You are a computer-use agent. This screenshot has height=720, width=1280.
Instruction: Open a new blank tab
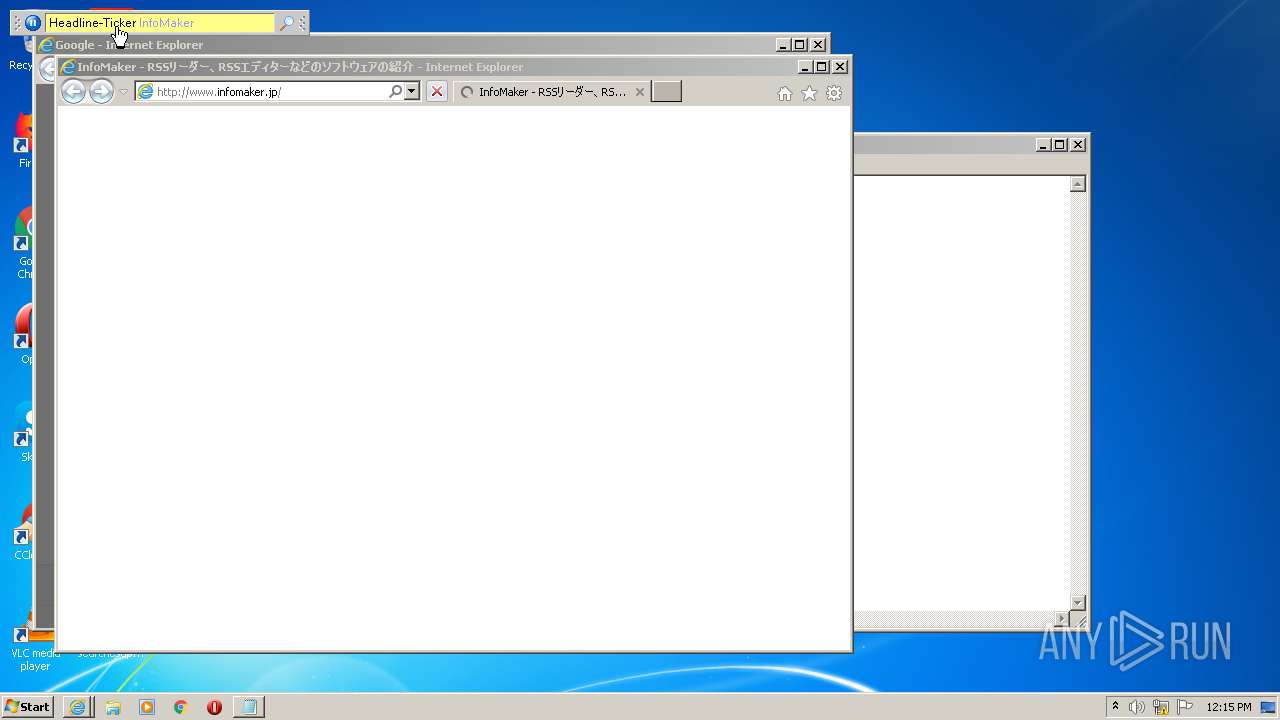point(666,92)
